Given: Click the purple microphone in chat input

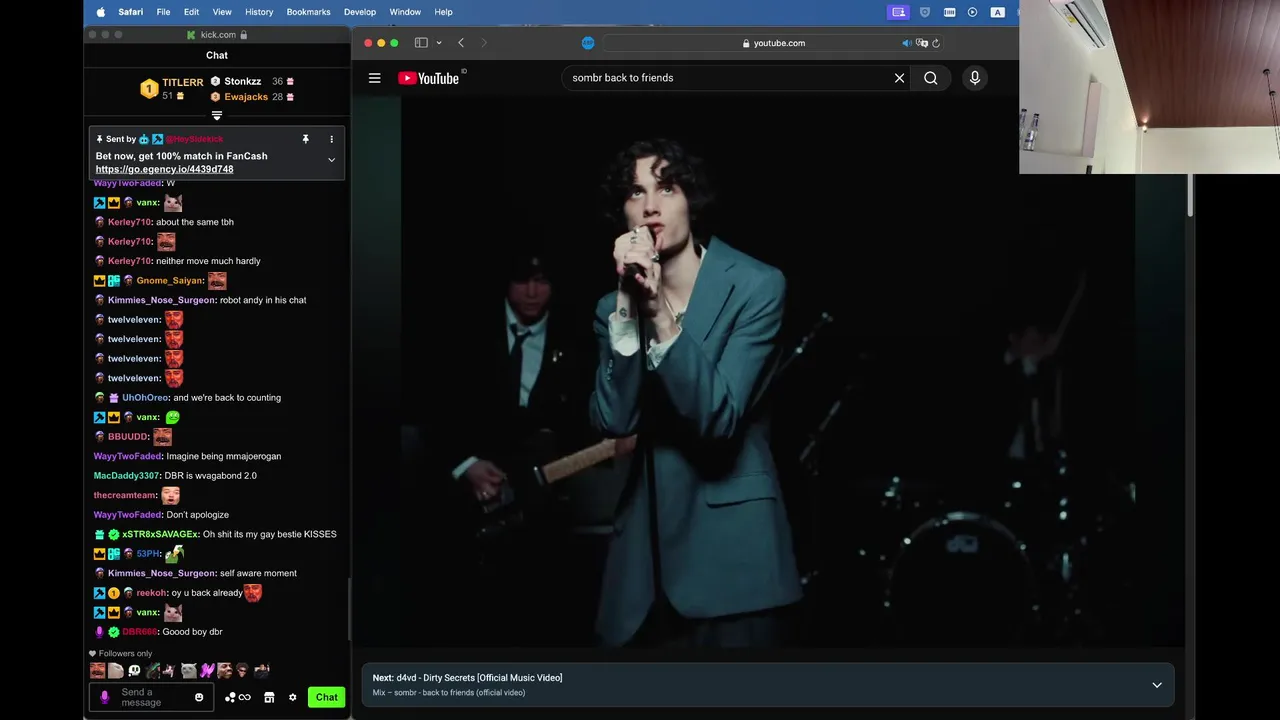Looking at the screenshot, I should (x=104, y=697).
